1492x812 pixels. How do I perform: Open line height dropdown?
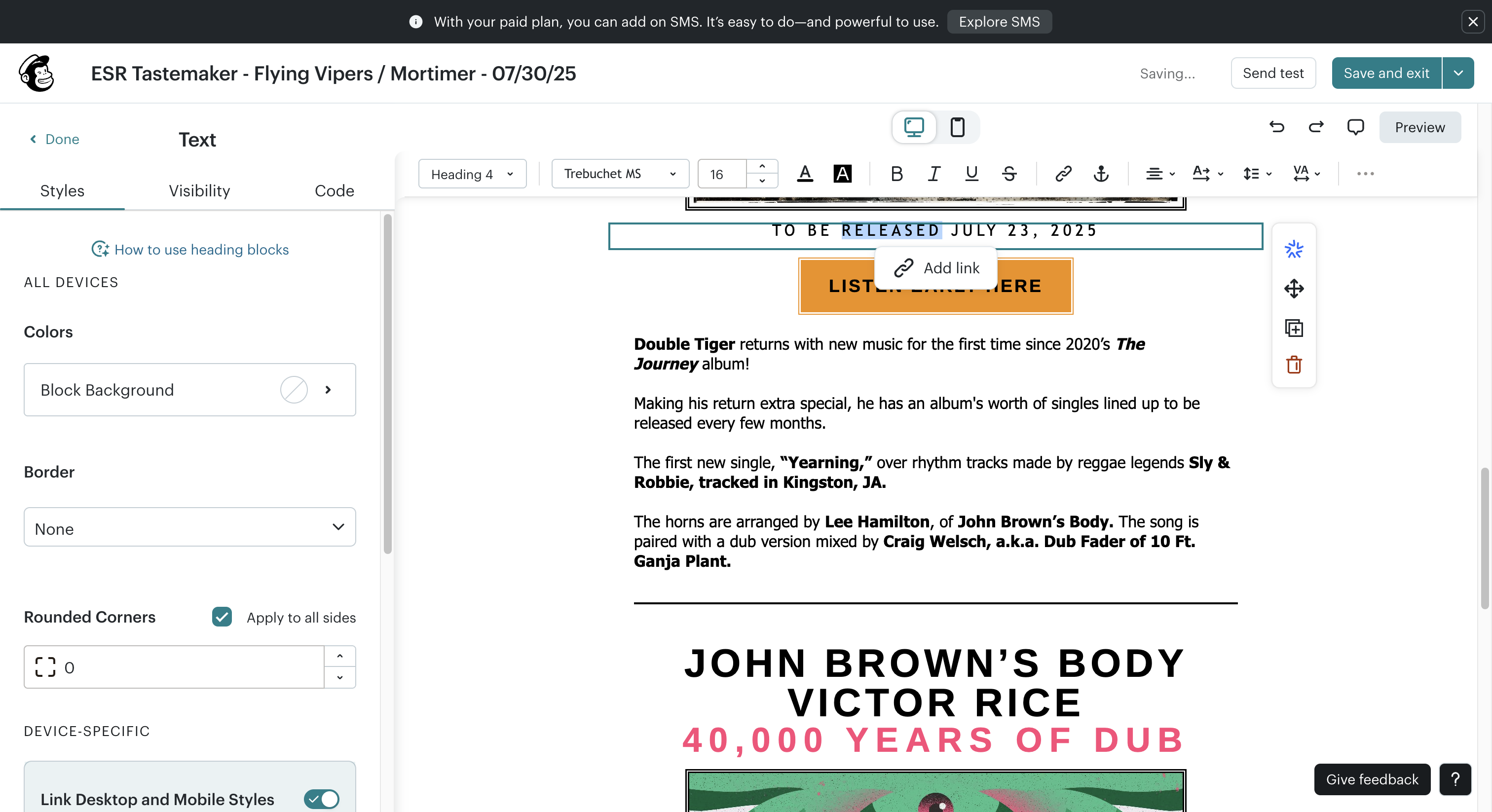(1257, 174)
